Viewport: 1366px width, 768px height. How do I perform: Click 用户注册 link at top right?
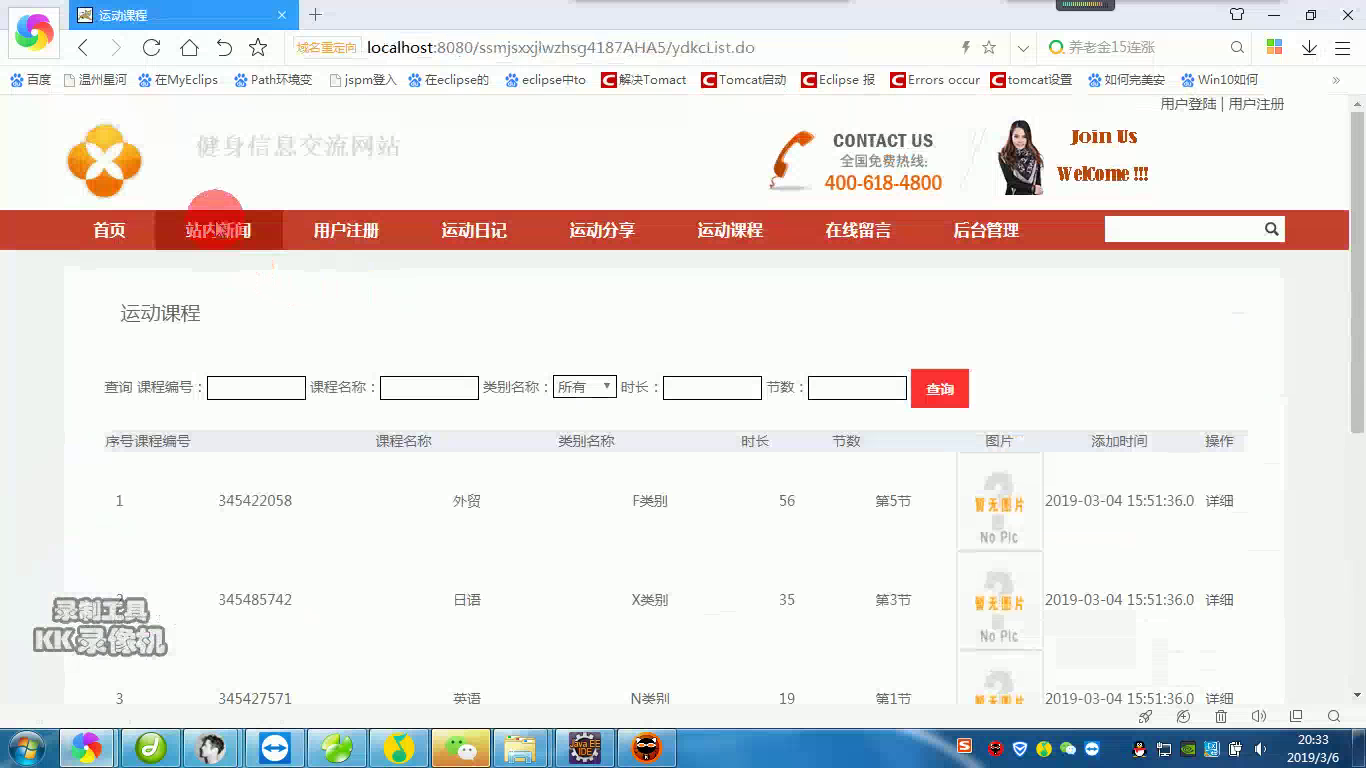(1256, 104)
